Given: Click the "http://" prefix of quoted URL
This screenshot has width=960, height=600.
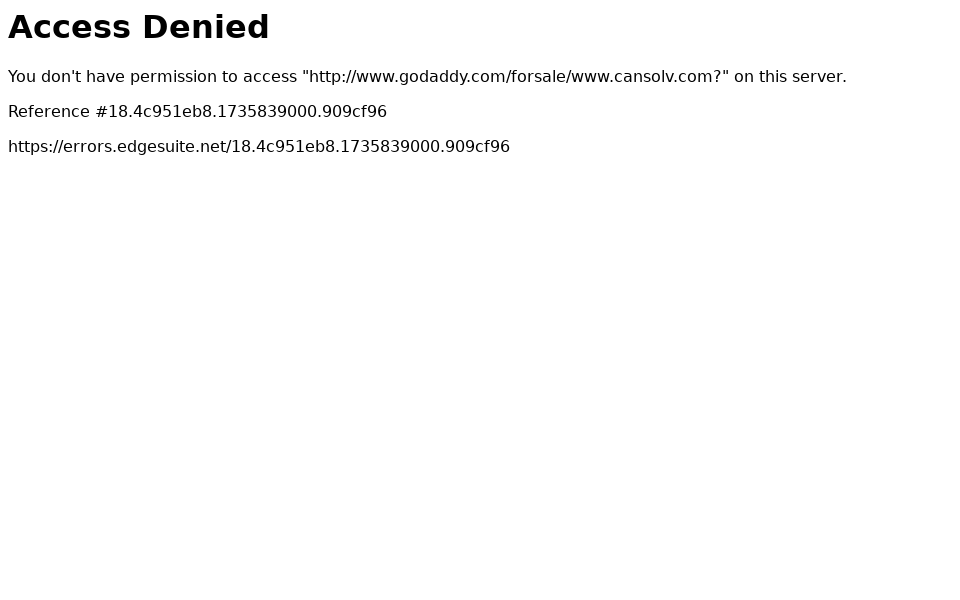Looking at the screenshot, I should click(332, 77).
